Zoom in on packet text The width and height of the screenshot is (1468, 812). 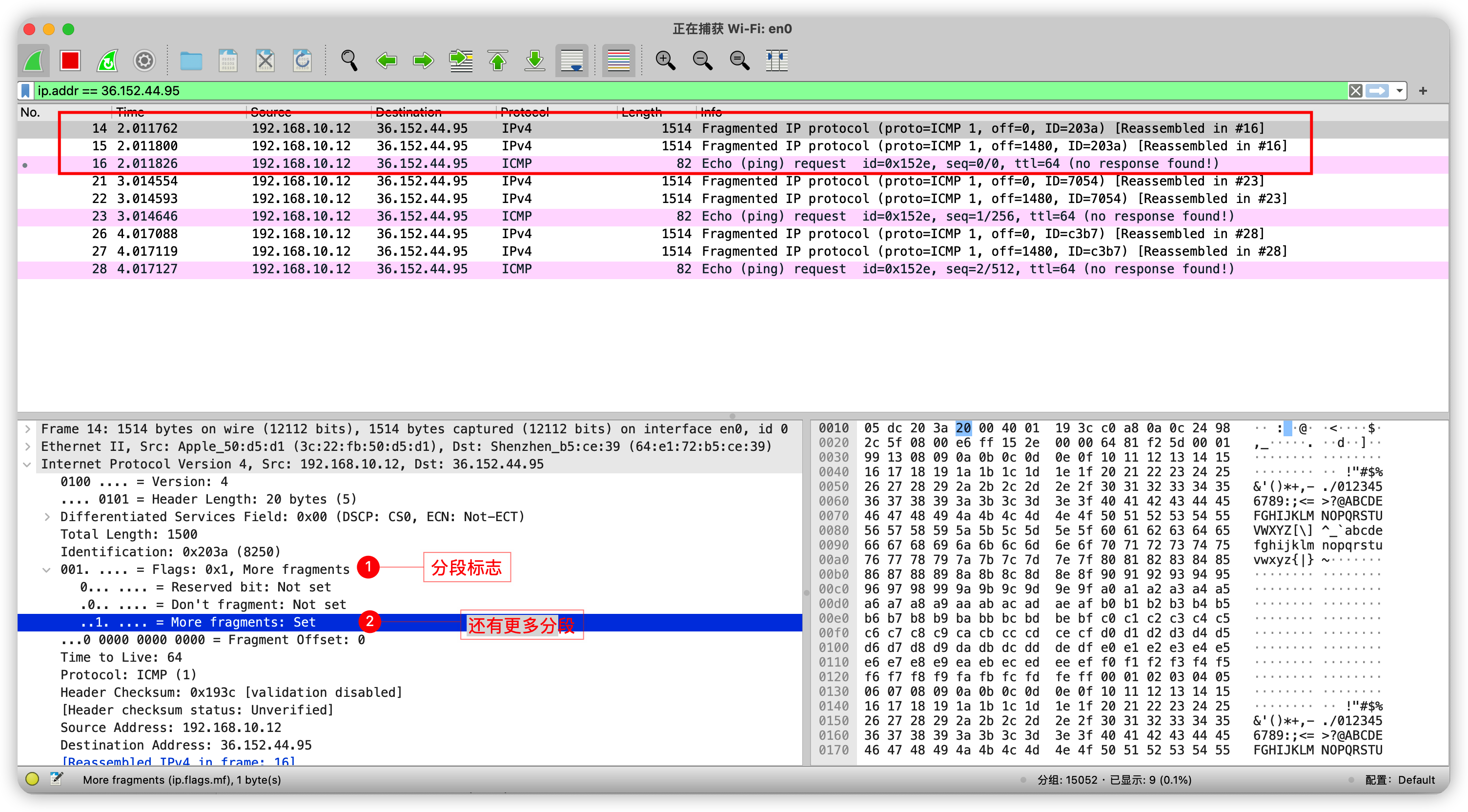(x=665, y=61)
